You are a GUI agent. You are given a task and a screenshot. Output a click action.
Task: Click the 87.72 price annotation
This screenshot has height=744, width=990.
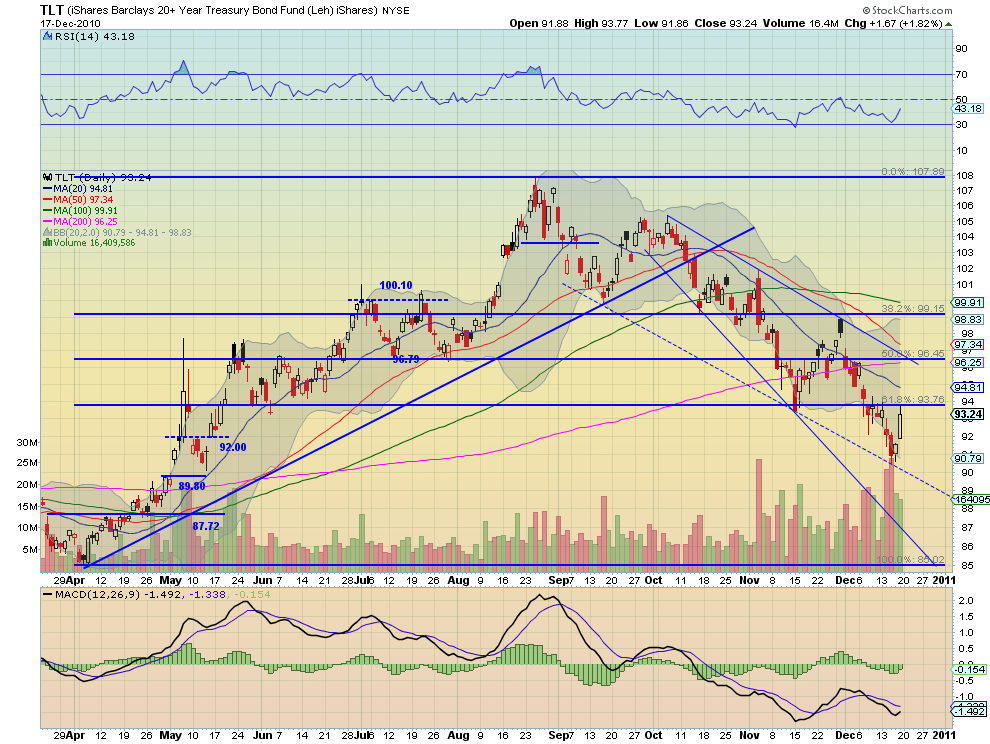pyautogui.click(x=206, y=526)
